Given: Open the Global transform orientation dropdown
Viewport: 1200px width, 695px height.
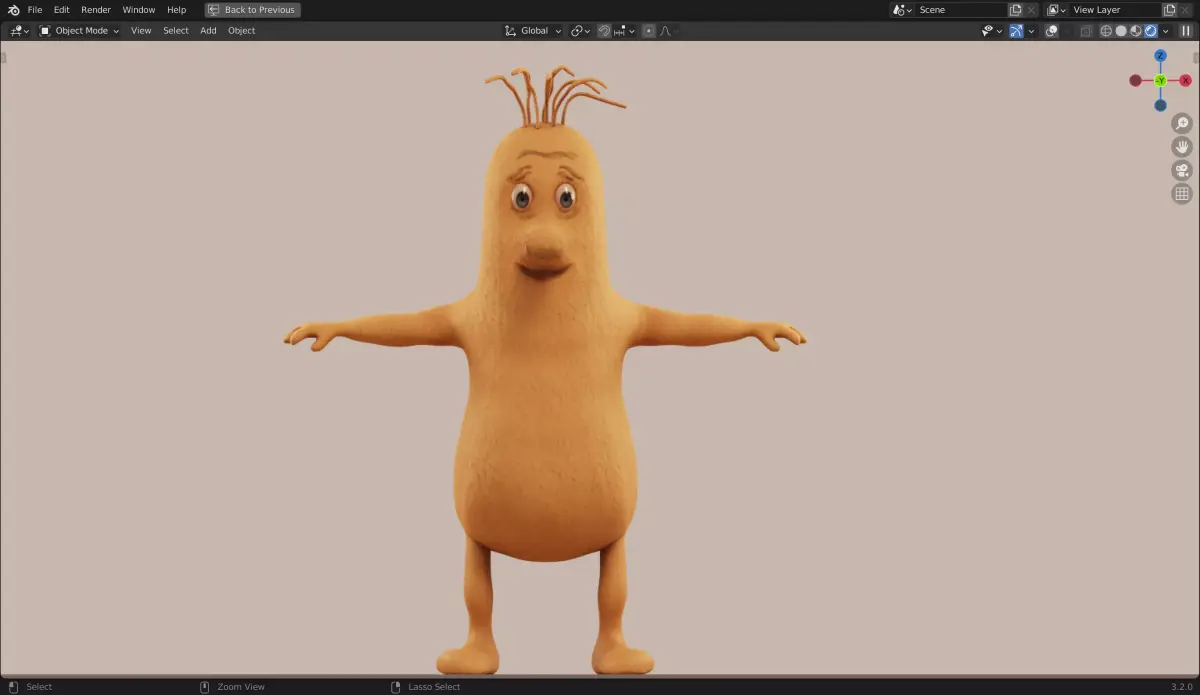Looking at the screenshot, I should coord(532,30).
